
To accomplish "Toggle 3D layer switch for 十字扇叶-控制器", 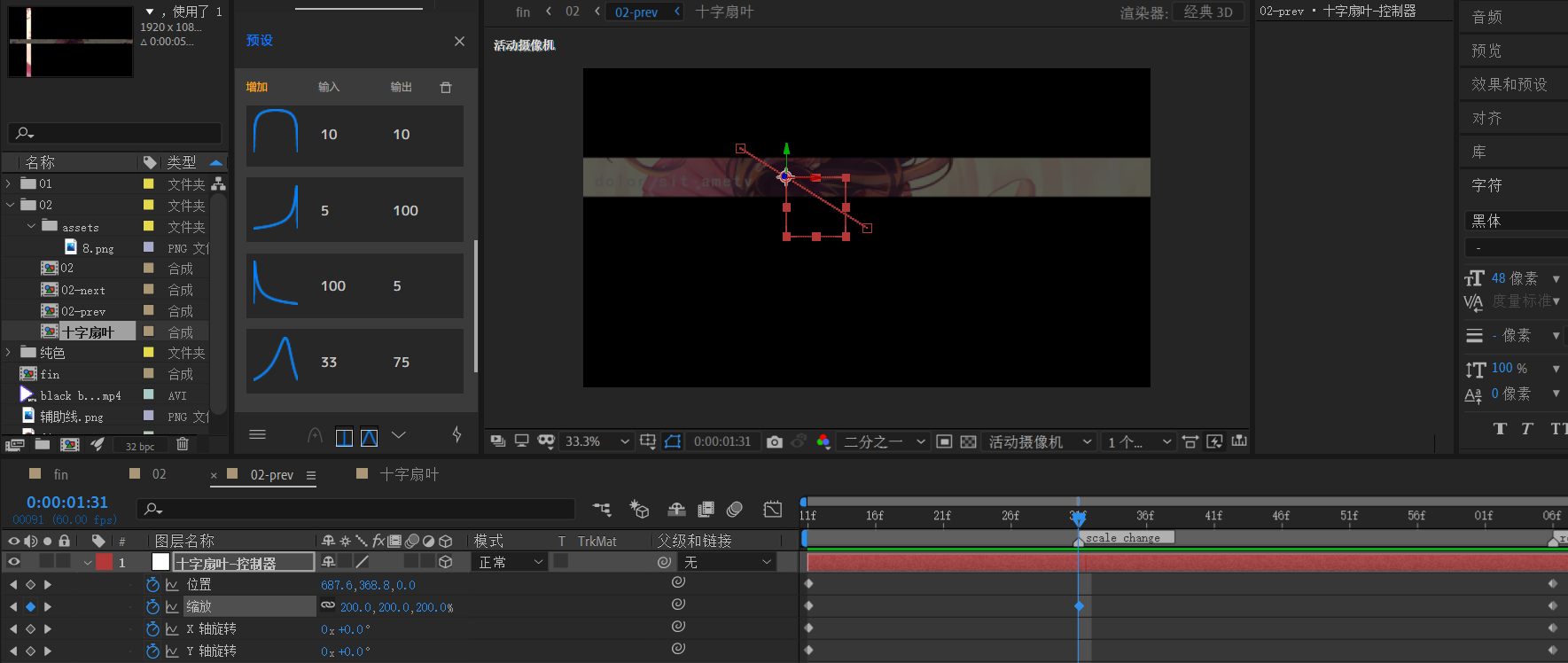I will coord(446,562).
